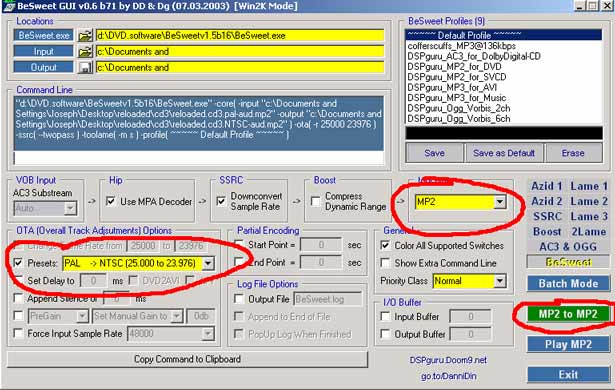Click the BeSweet.exe path input field
This screenshot has height=390, width=615.
click(240, 36)
